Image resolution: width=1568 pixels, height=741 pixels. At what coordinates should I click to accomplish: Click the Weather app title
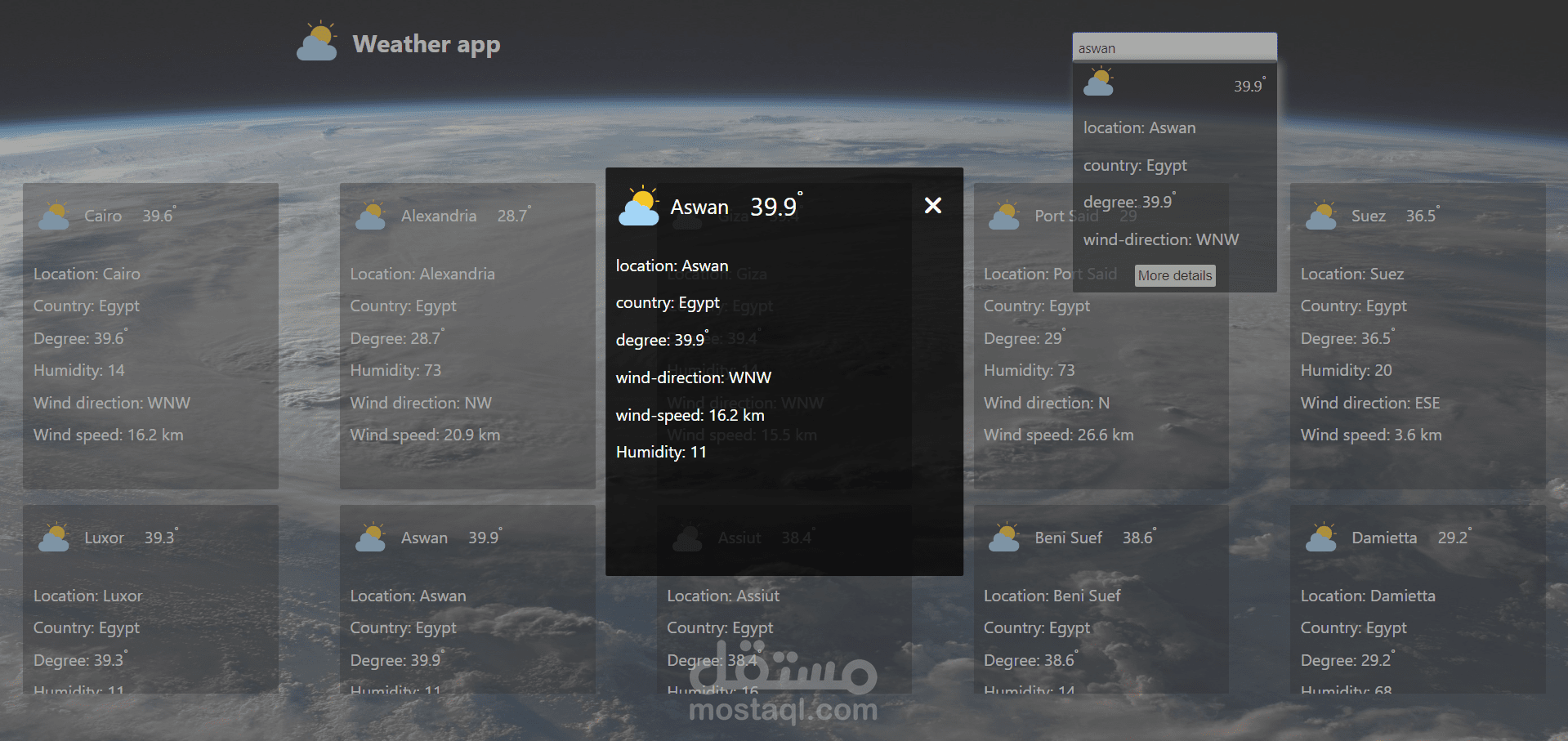click(x=427, y=44)
